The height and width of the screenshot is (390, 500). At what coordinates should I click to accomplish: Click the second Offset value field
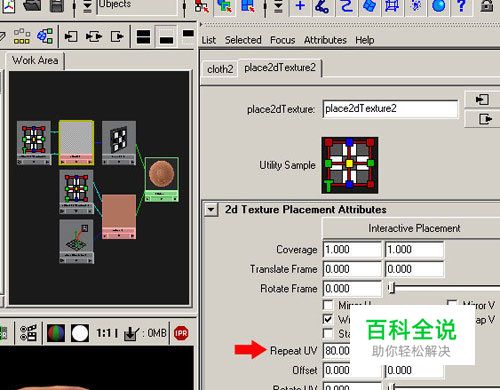pyautogui.click(x=414, y=370)
